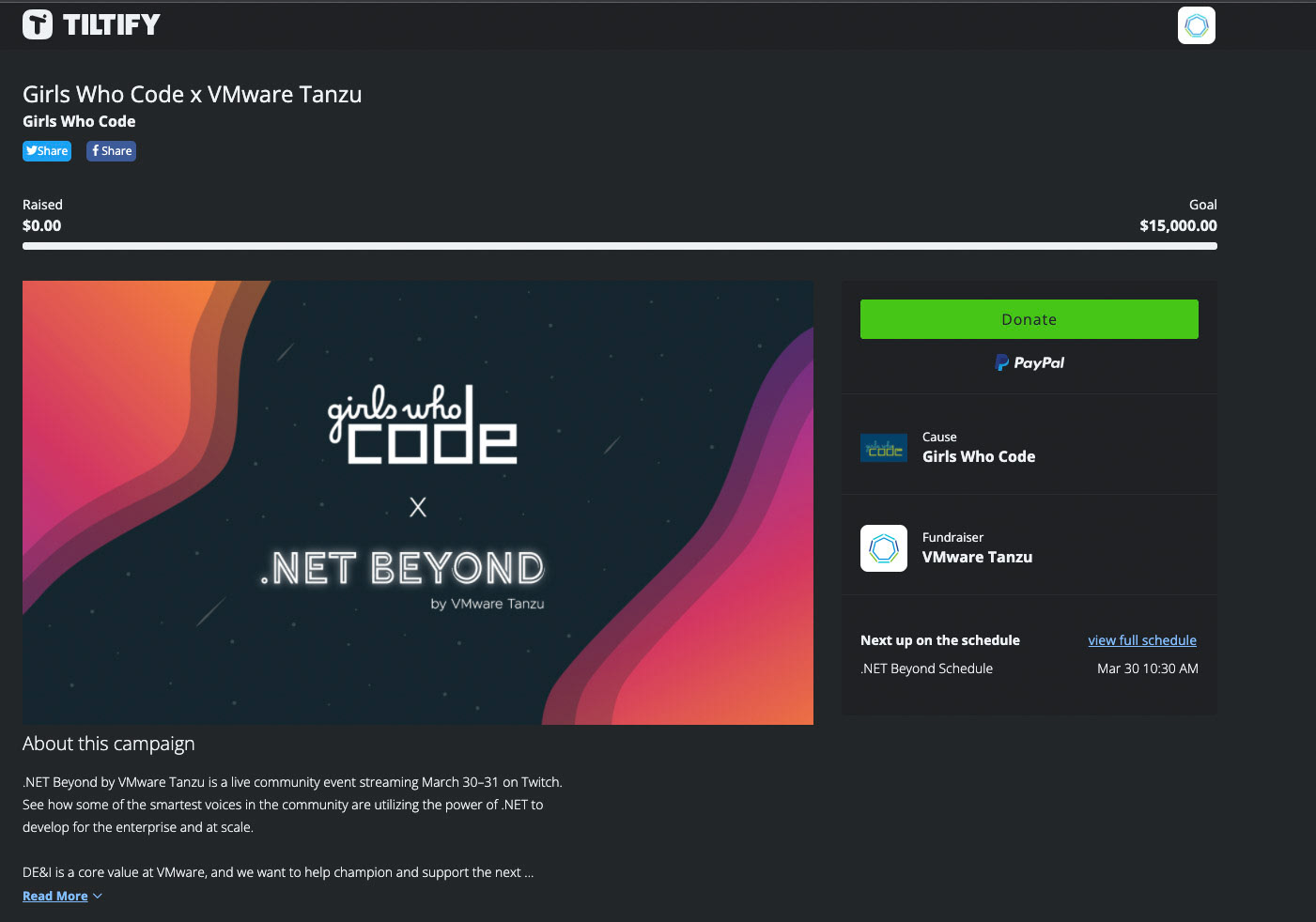The height and width of the screenshot is (922, 1316).
Task: Share campaign on Facebook
Action: (x=111, y=151)
